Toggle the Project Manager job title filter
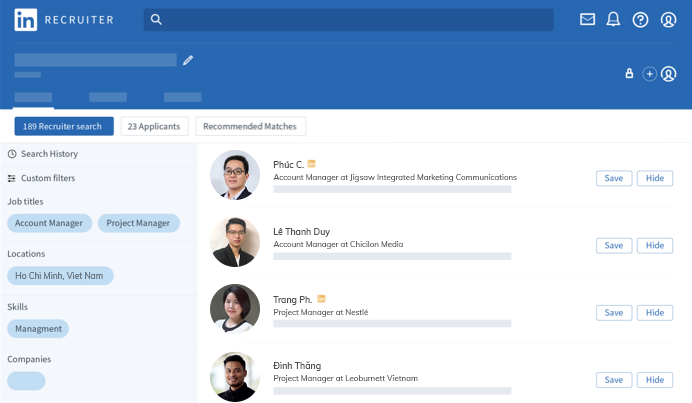The height and width of the screenshot is (403, 692). coord(139,223)
